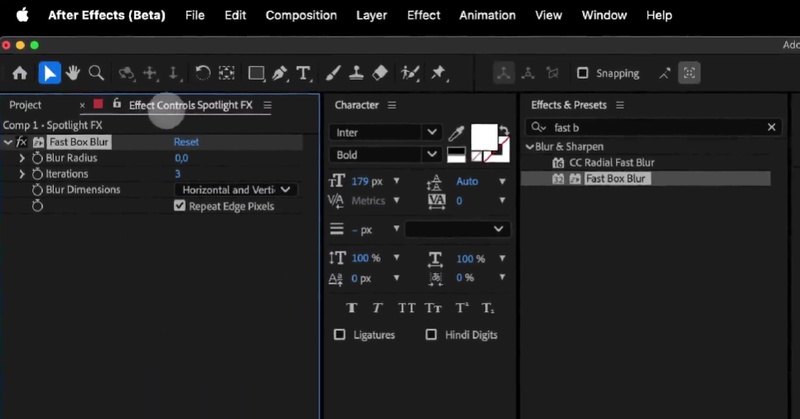Screen dimensions: 800x419
Task: Uncheck Repeat Edge Pixels
Action: 180,206
